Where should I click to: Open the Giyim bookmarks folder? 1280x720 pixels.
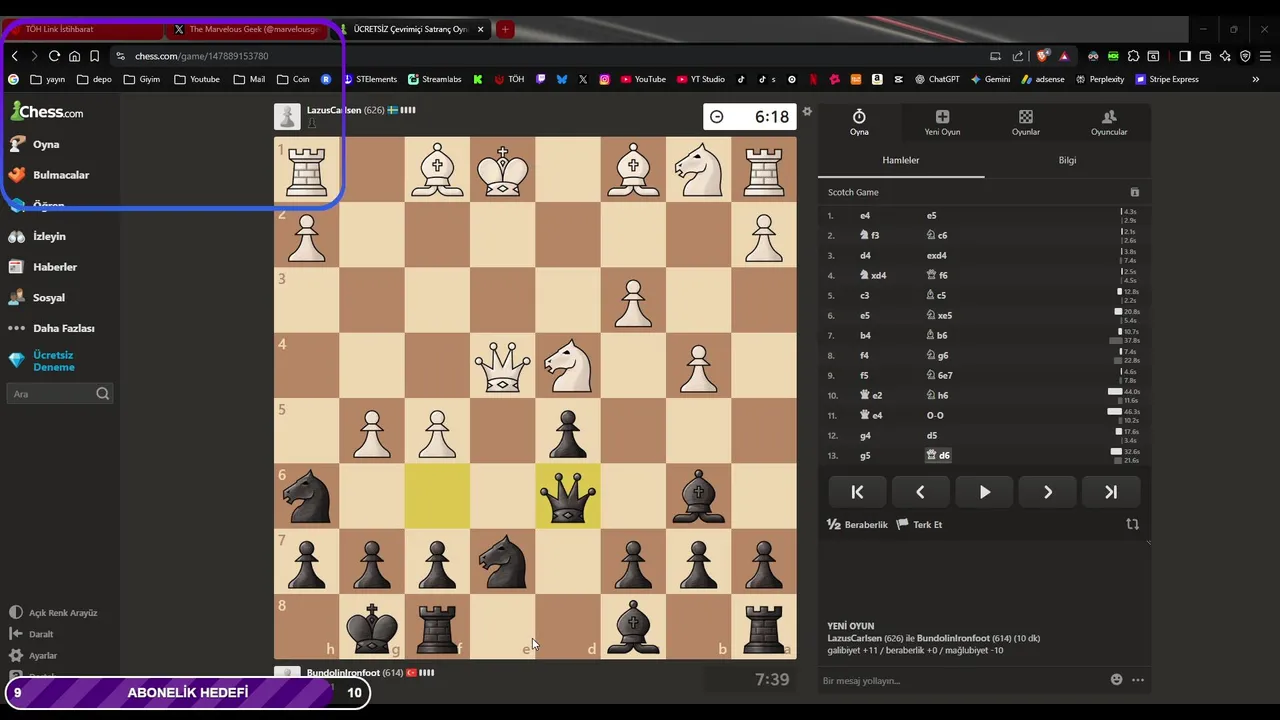pos(141,79)
